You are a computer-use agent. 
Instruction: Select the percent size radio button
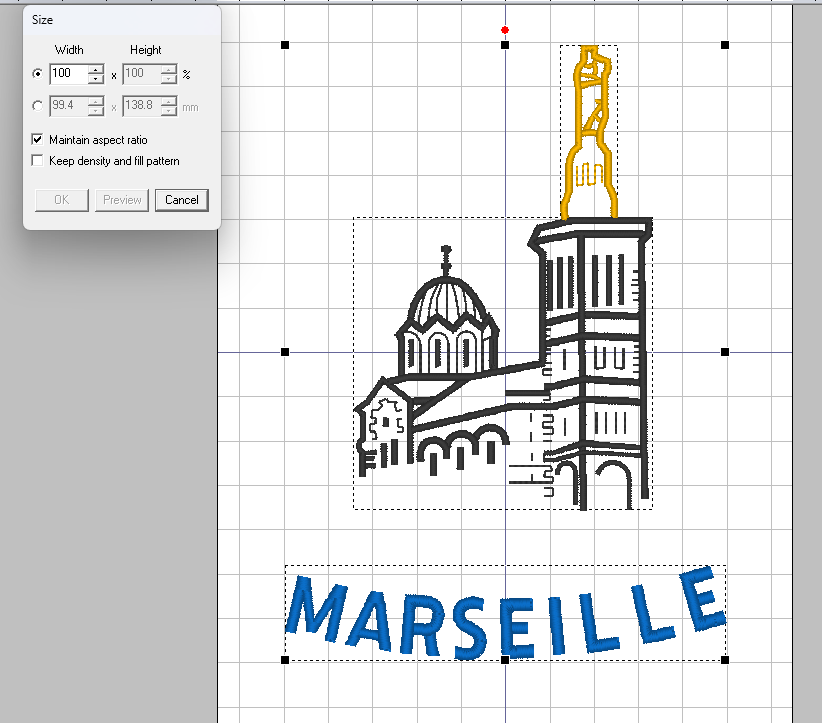click(37, 74)
